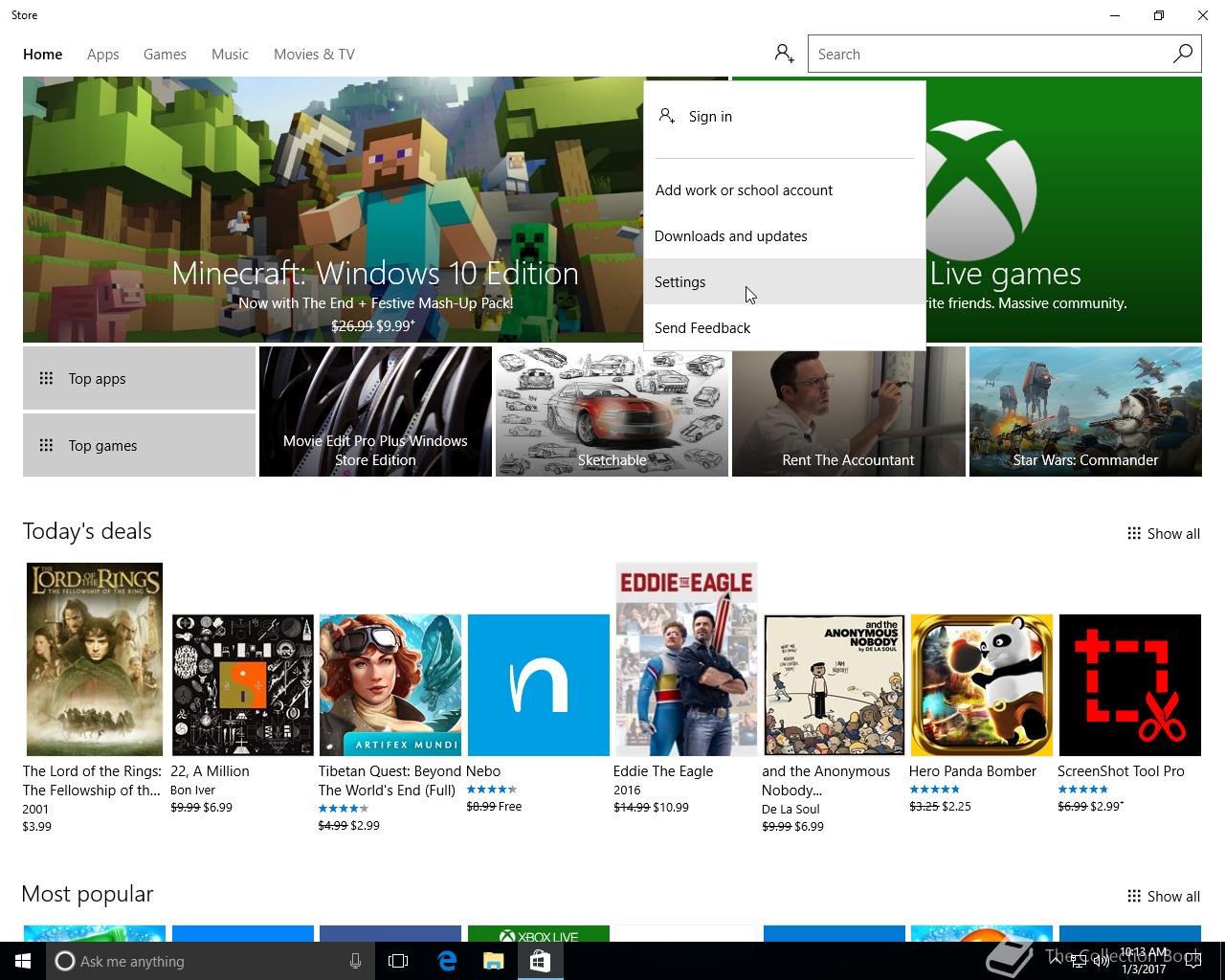Open Eddie The Eagle movie poster
The image size is (1225, 980).
686,659
